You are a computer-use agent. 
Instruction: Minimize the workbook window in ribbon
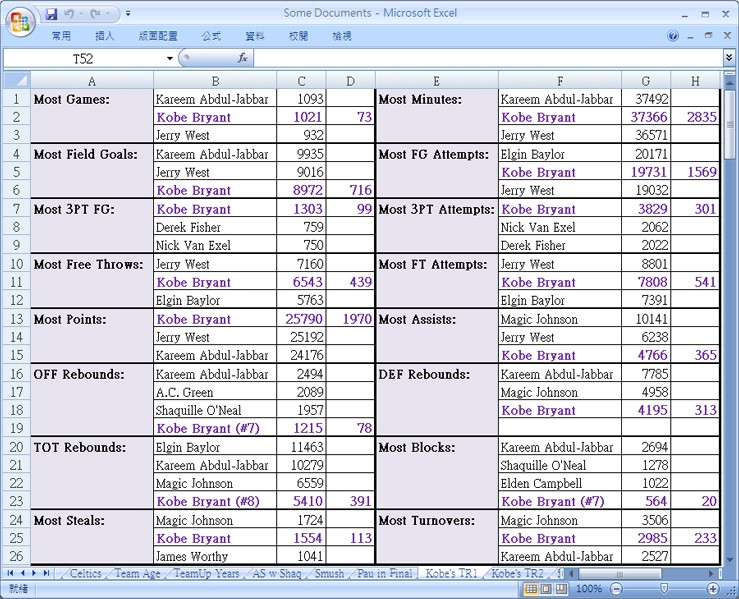tap(691, 36)
